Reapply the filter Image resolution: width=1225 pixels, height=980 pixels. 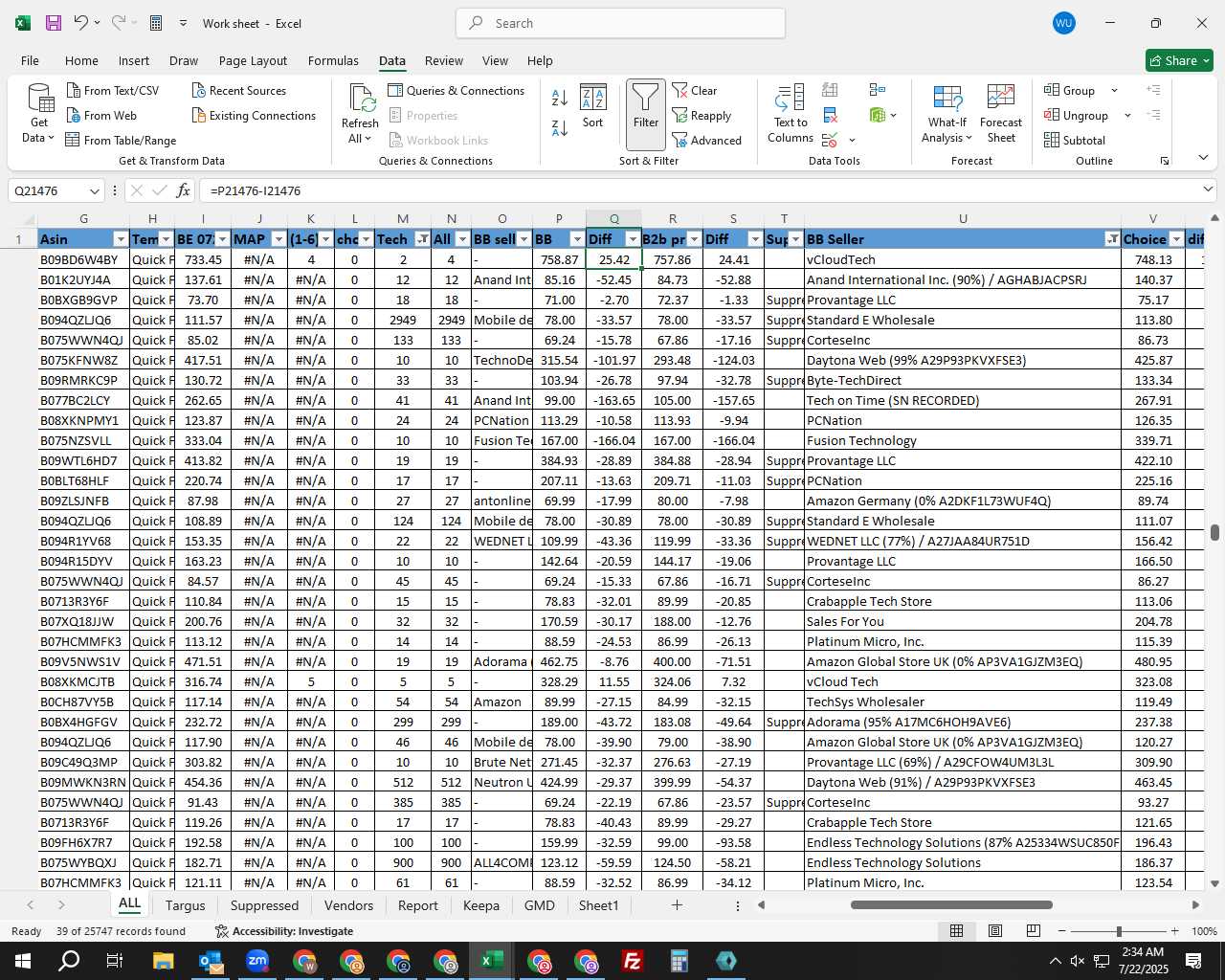pyautogui.click(x=702, y=115)
